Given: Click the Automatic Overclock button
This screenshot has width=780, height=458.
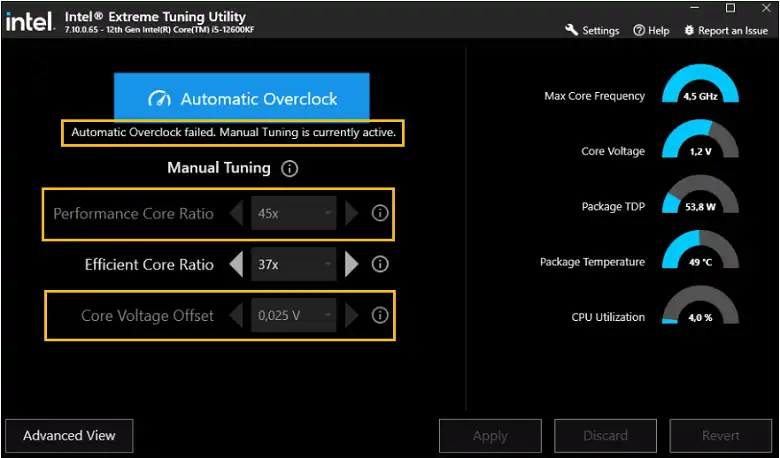Looking at the screenshot, I should click(241, 97).
